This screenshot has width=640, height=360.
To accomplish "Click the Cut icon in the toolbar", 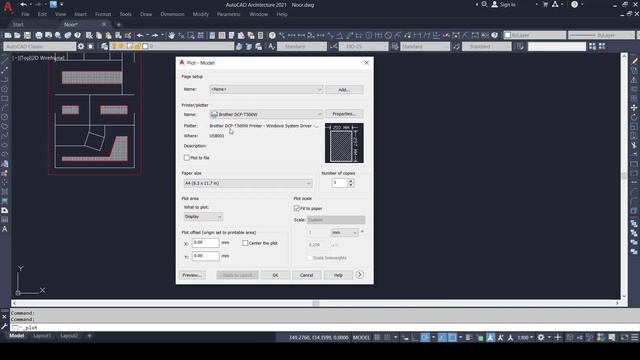I will tap(89, 36).
